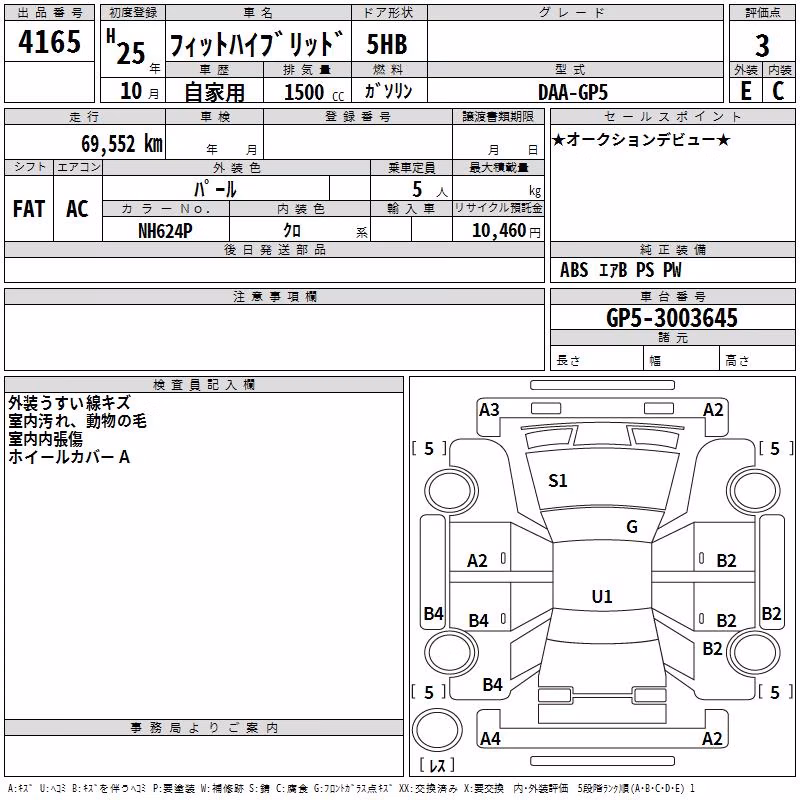Screen dimensions: 800x800
Task: Click the 輸入車 header
Action: (411, 209)
